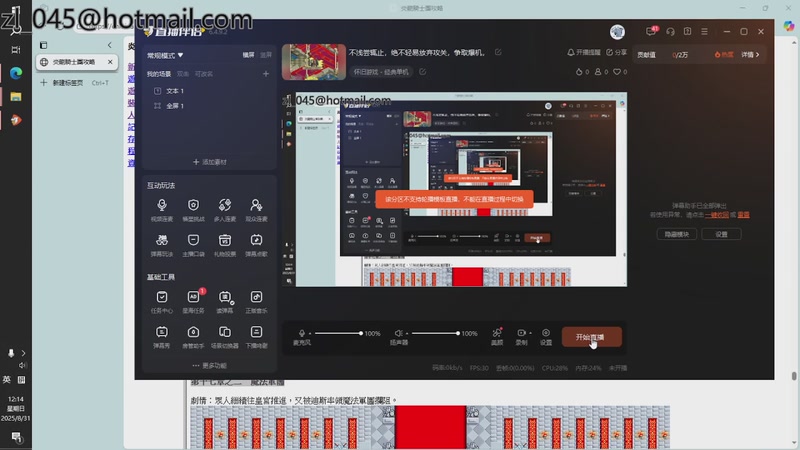
Task: Open microphone device dropdown arrow
Action: pyautogui.click(x=310, y=333)
